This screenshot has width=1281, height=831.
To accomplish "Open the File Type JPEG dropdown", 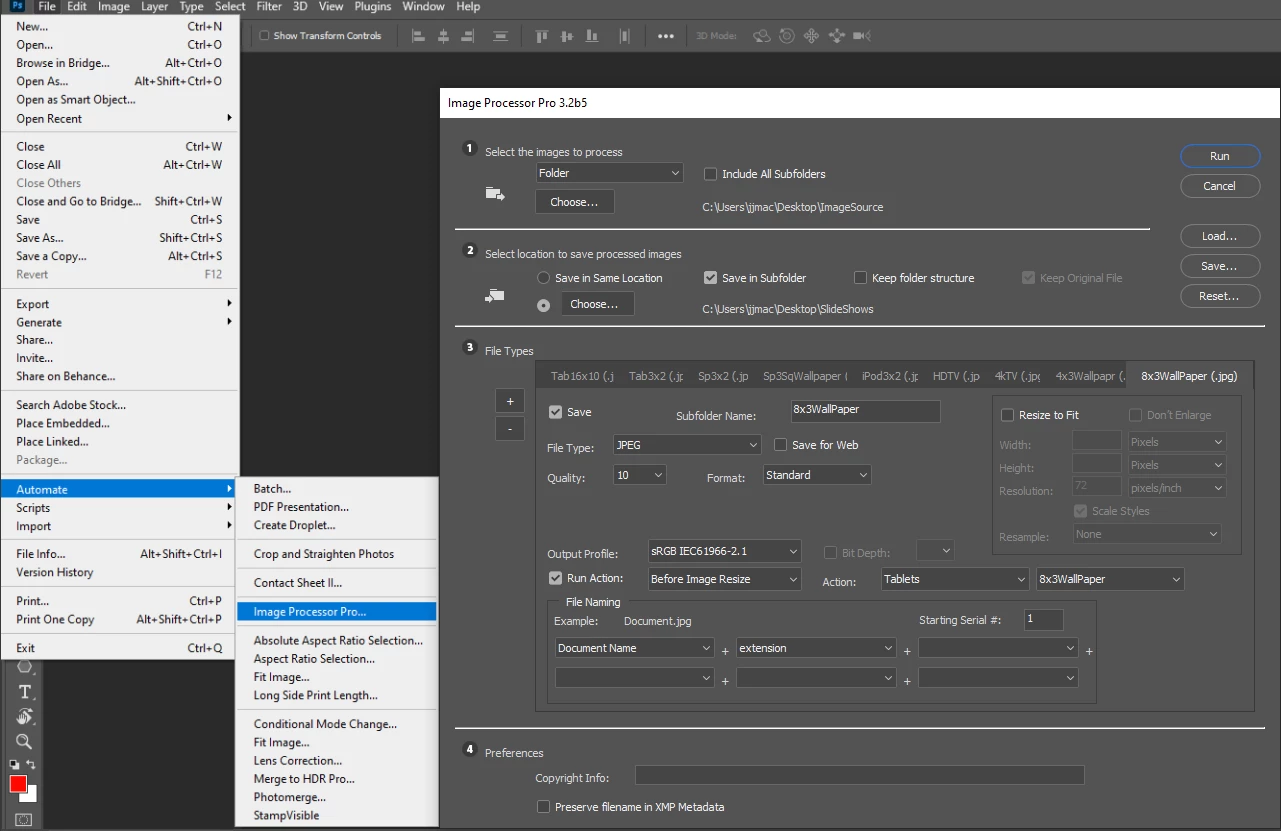I will pyautogui.click(x=687, y=445).
